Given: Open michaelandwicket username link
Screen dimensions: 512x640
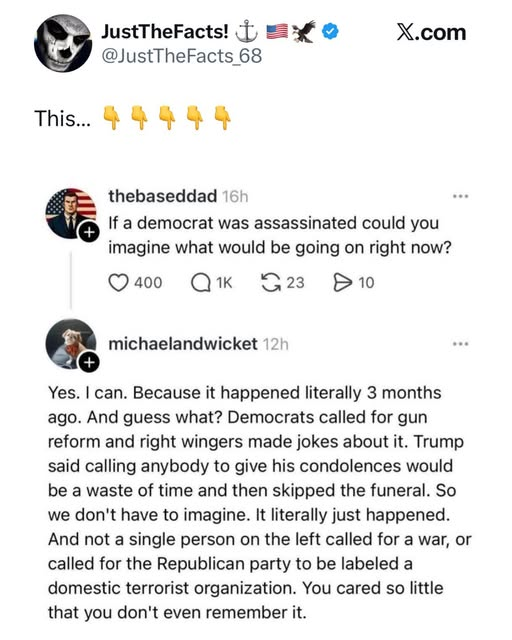Looking at the screenshot, I should 183,344.
